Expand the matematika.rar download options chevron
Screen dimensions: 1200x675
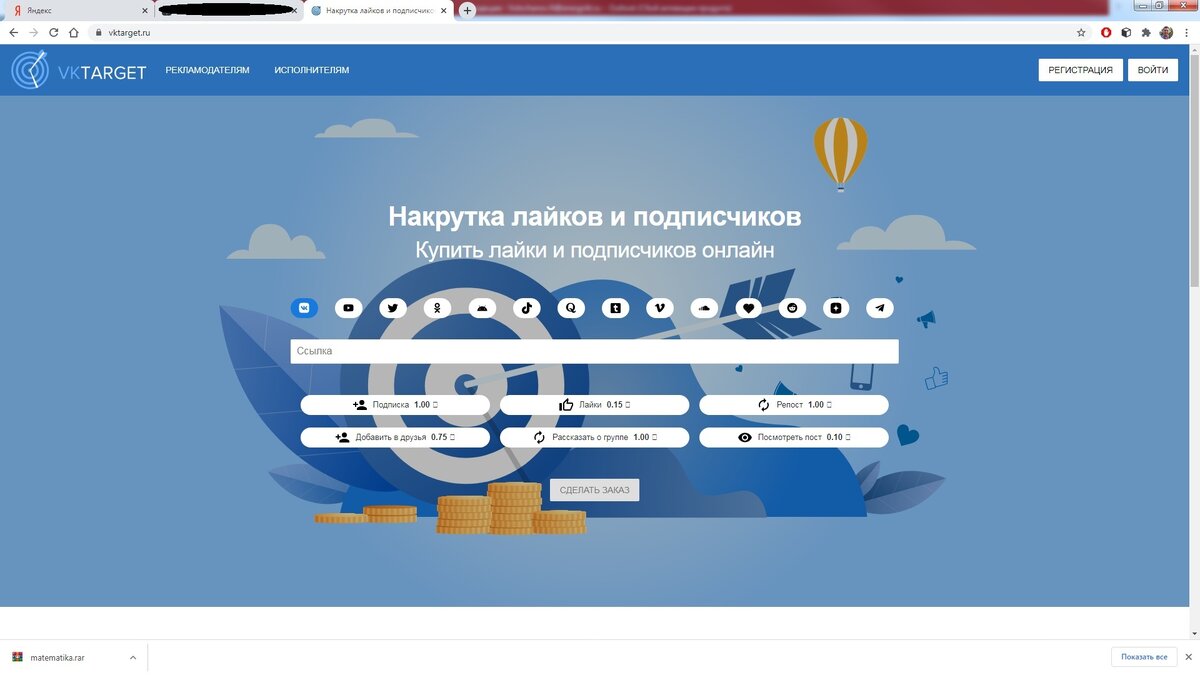click(x=132, y=657)
